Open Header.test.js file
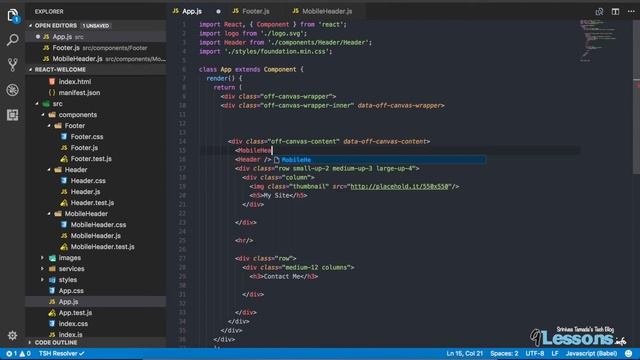 click(92, 203)
